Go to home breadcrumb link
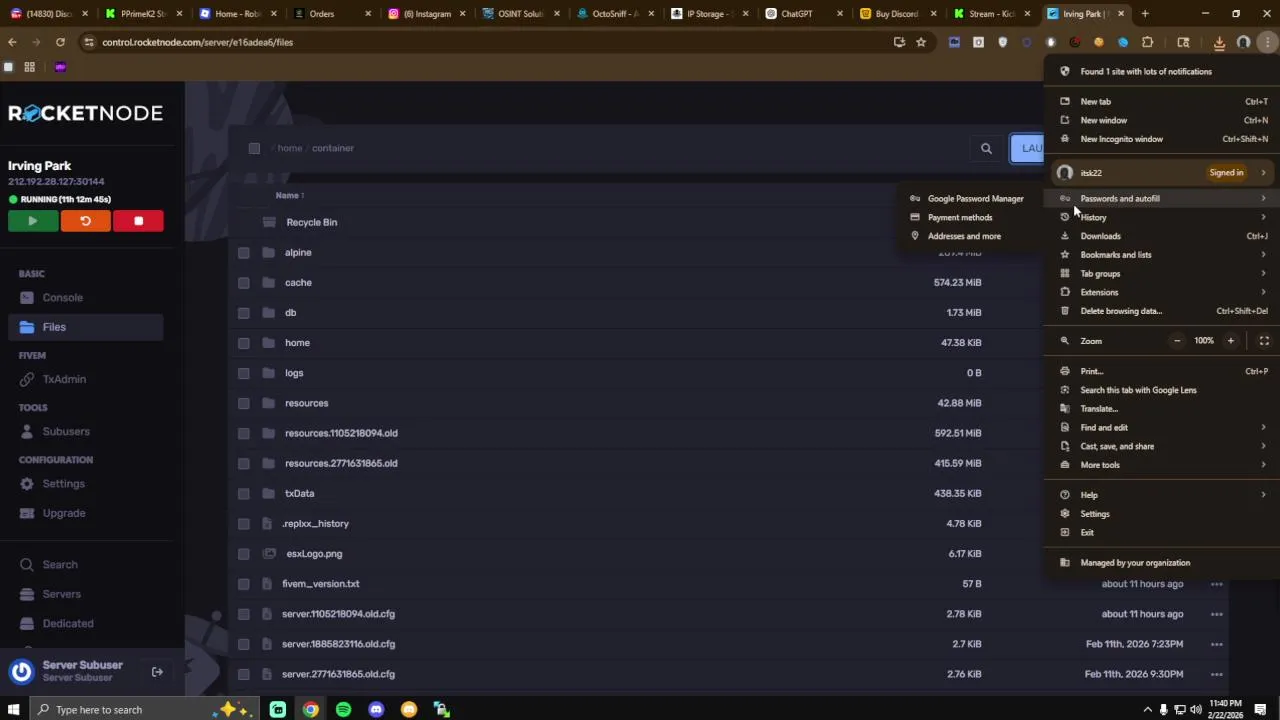The image size is (1280, 720). [290, 148]
